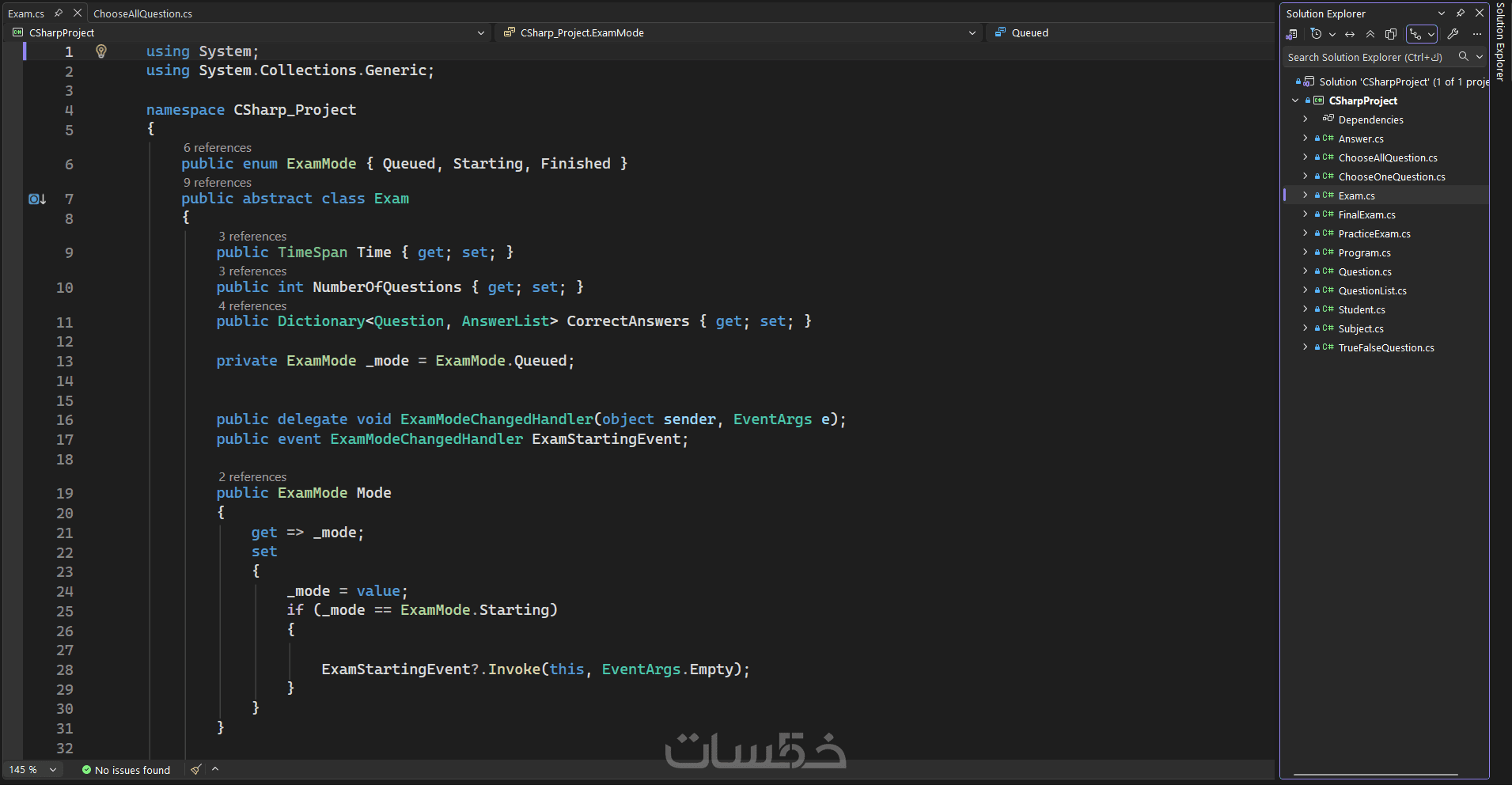1512x785 pixels.
Task: Open the Pending Changes Filter dropdown arrow
Action: (x=1332, y=34)
